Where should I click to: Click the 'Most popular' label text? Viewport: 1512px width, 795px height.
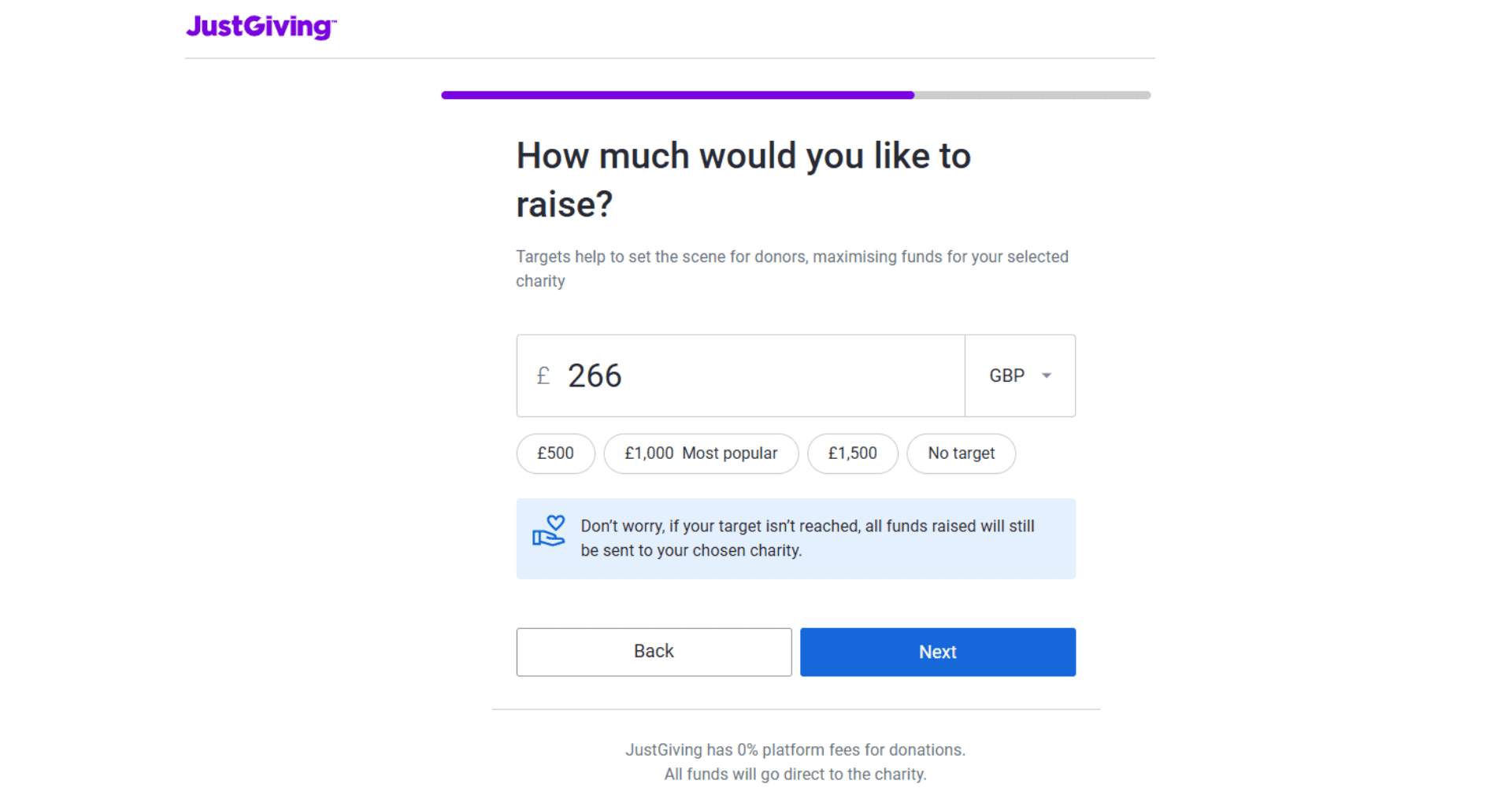click(x=730, y=453)
